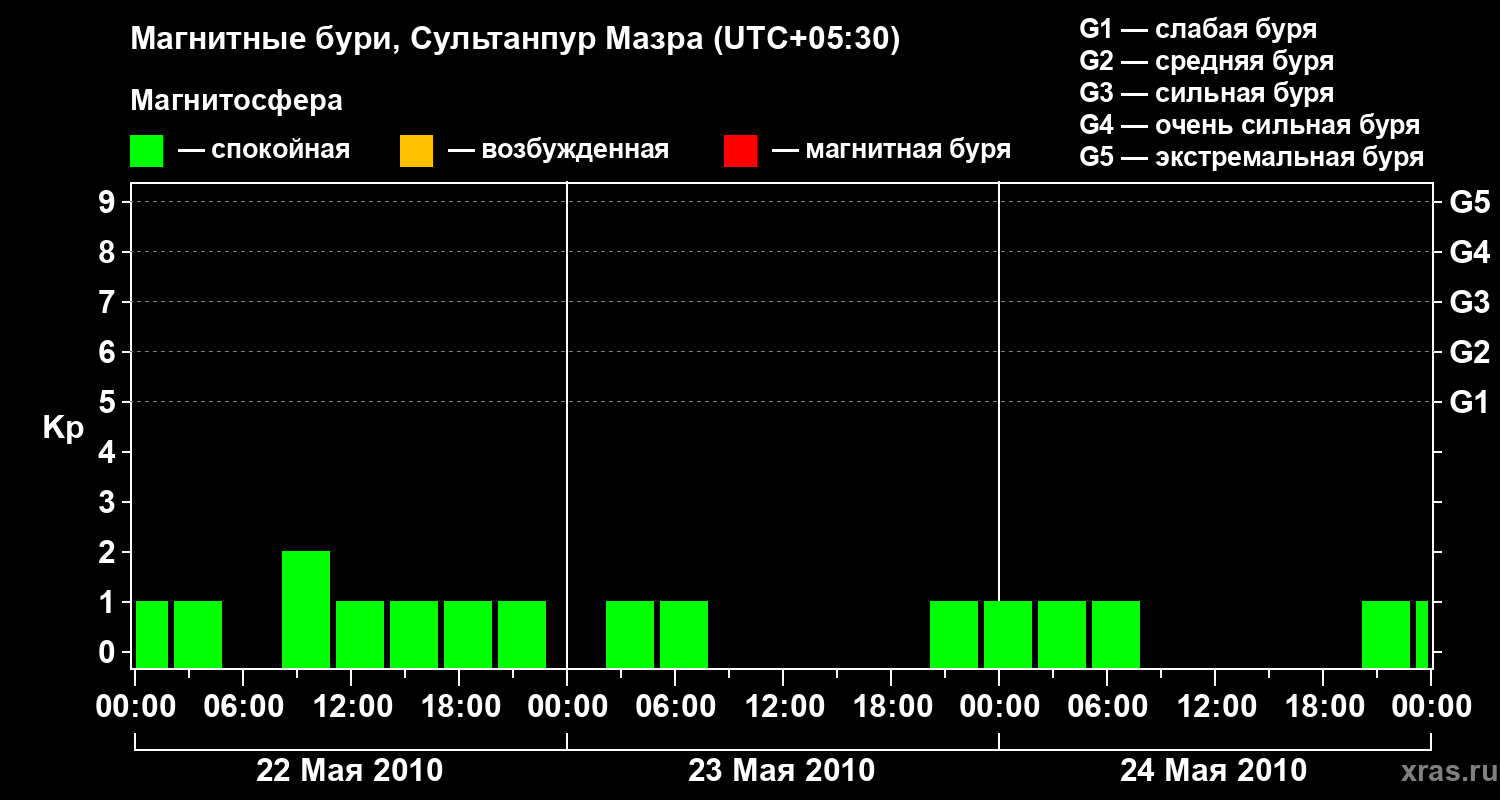The image size is (1500, 800).
Task: Select the "G4 — очень сильная буря" legend line
Action: coord(1250,125)
